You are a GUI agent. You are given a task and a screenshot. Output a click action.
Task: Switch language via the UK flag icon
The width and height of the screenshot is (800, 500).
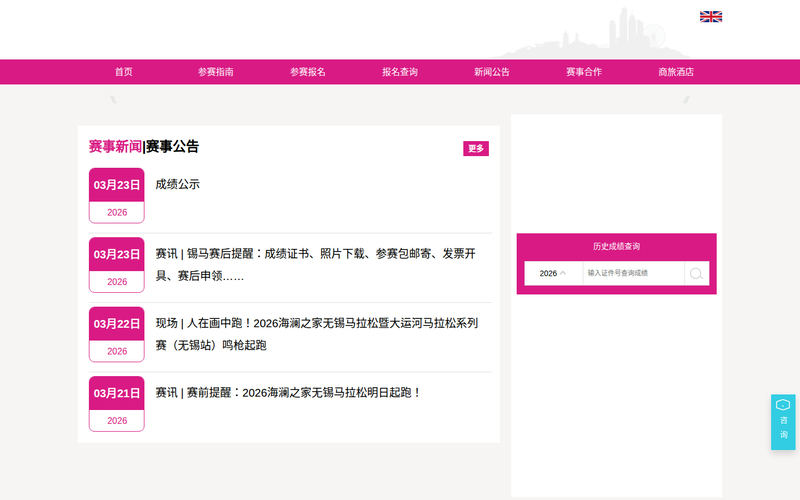[711, 17]
